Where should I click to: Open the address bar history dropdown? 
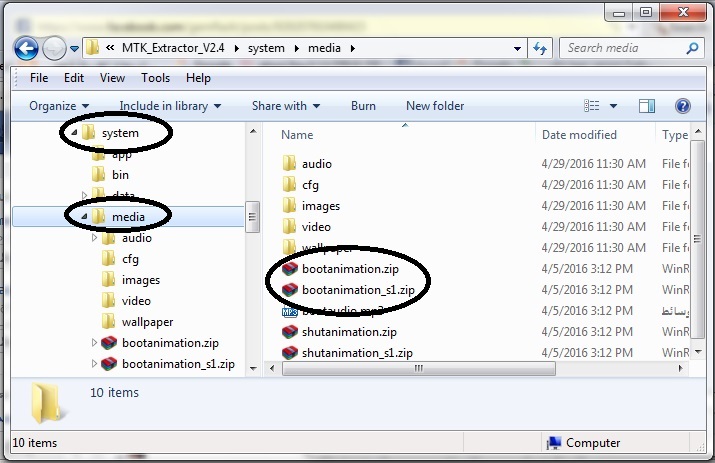[x=517, y=48]
